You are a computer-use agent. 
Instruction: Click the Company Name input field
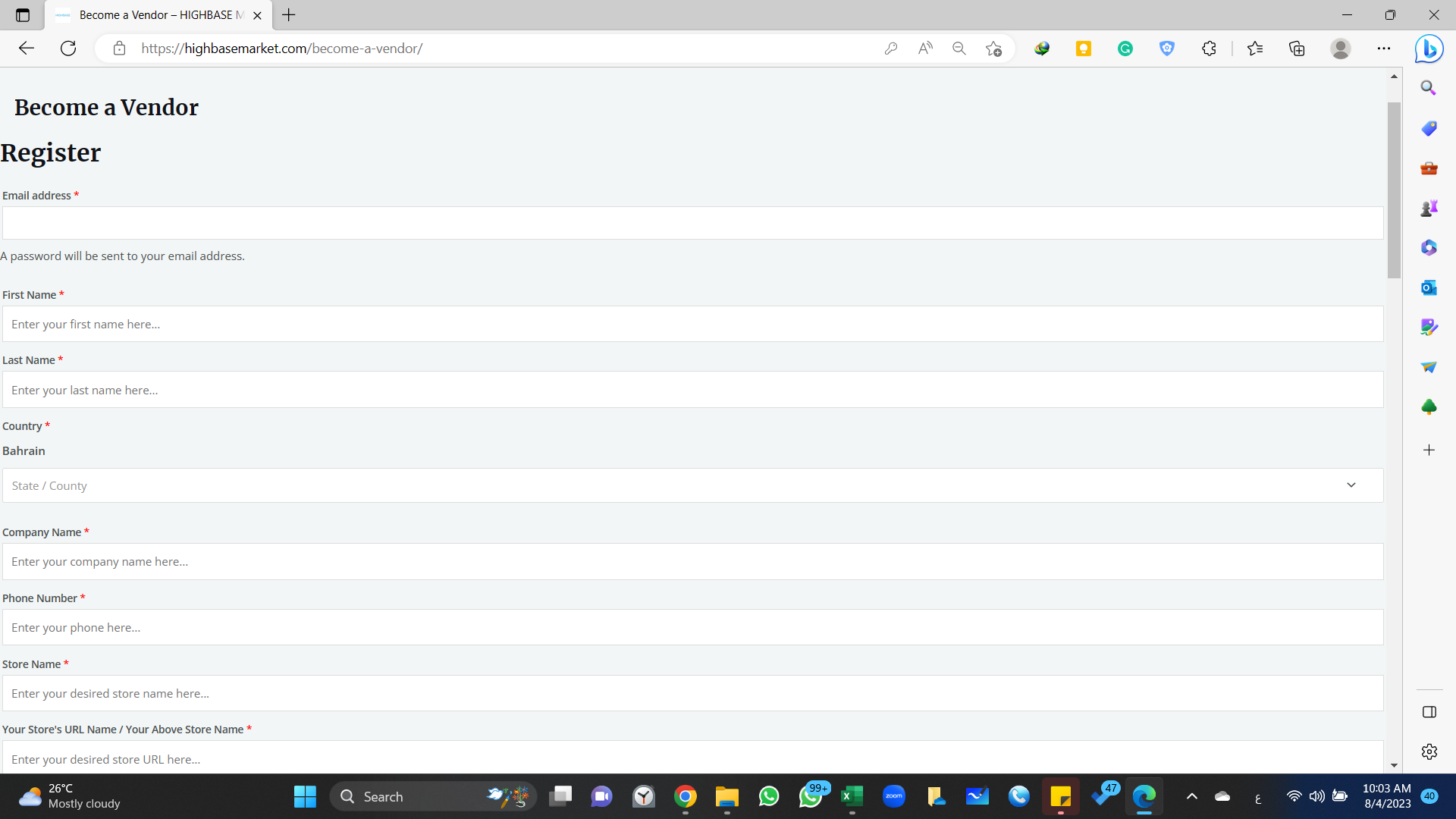692,562
